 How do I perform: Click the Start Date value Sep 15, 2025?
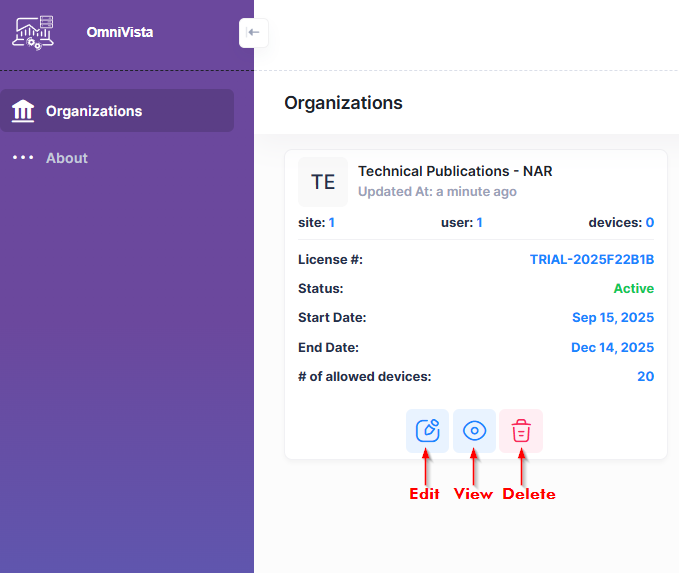click(612, 317)
